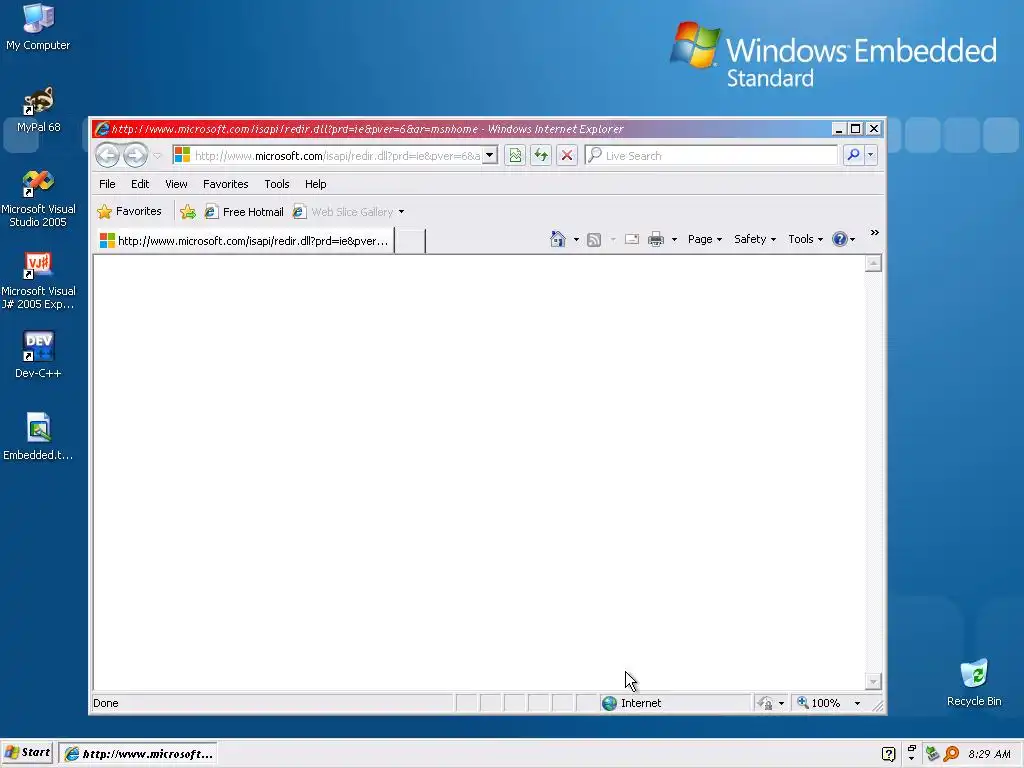Open the Tools command bar menu
The image size is (1024, 768).
coord(805,239)
